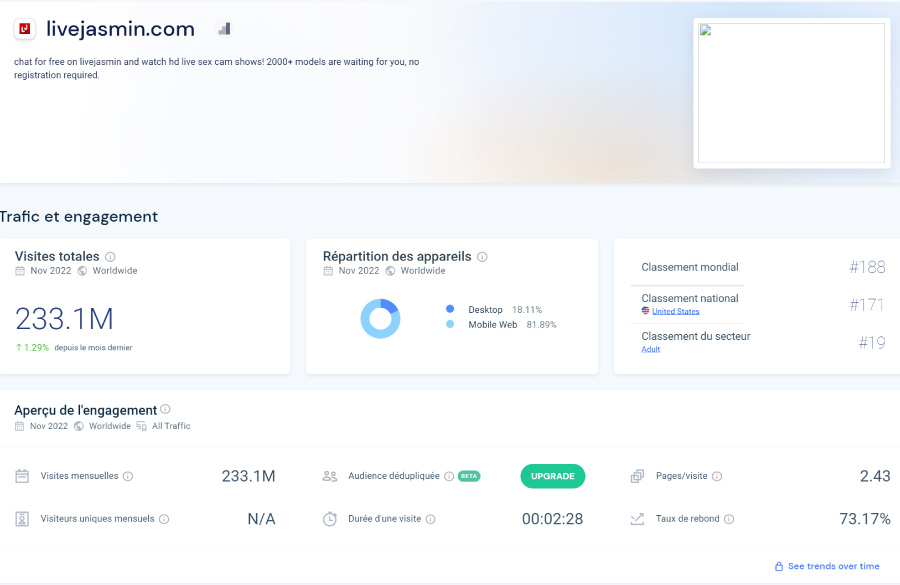Image resolution: width=900 pixels, height=585 pixels.
Task: Click the #19 sector ranking value
Action: click(x=872, y=343)
